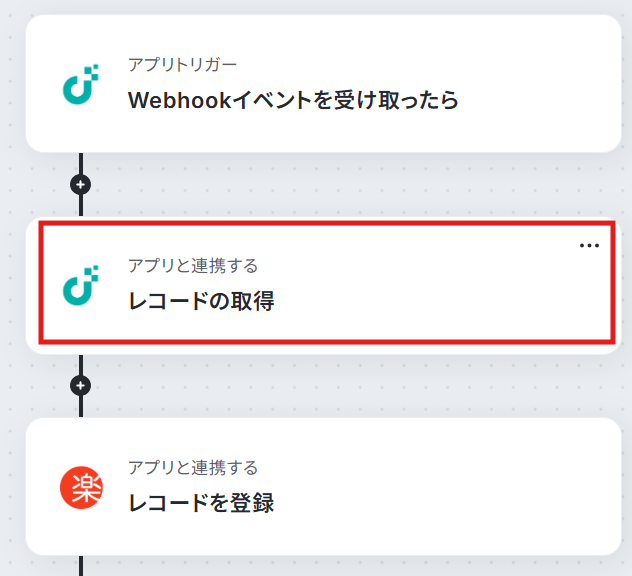Select the red-highlighted レコードの取得 card area
The height and width of the screenshot is (576, 632).
point(327,283)
